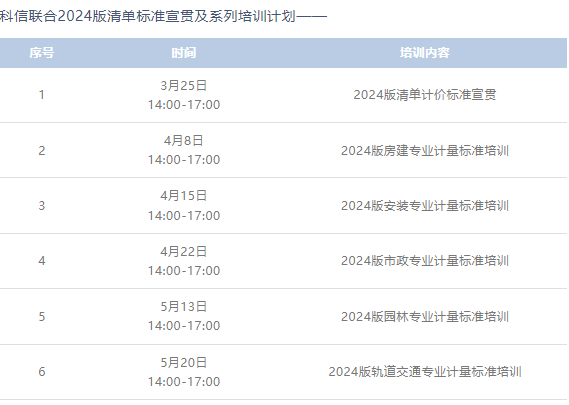
Task: Select row number 1 cell
Action: pyautogui.click(x=42, y=95)
